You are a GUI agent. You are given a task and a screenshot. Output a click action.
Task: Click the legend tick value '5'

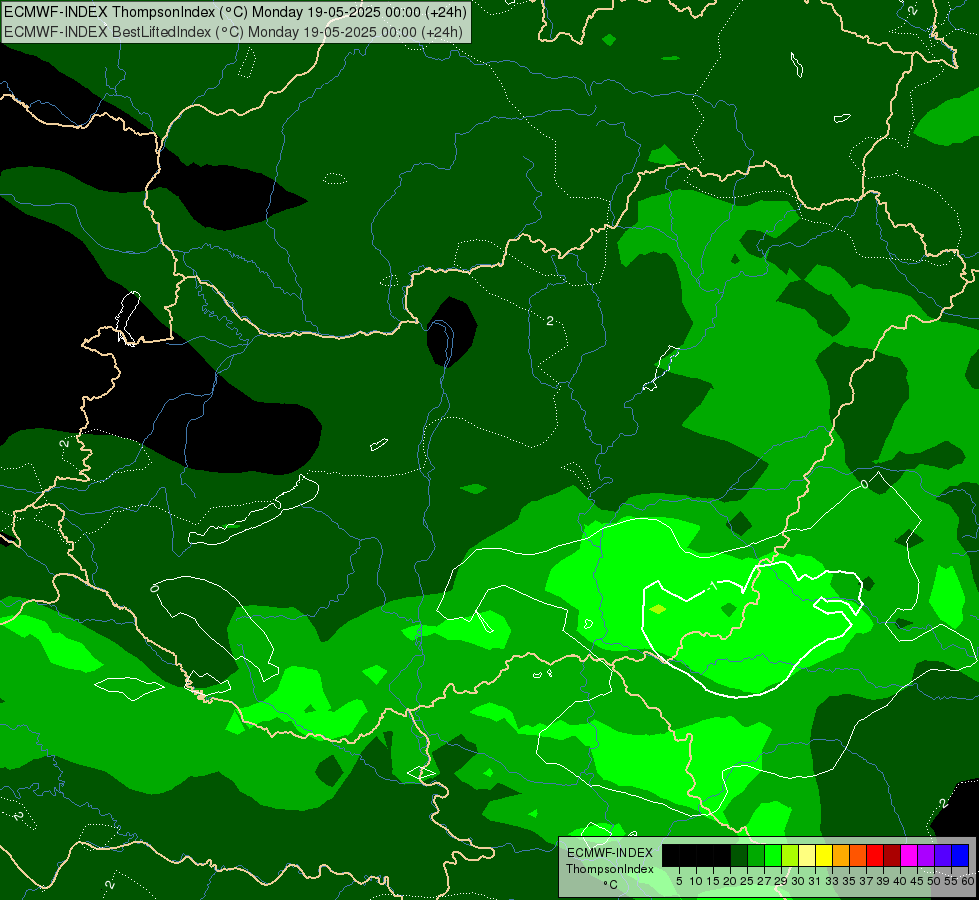point(679,881)
